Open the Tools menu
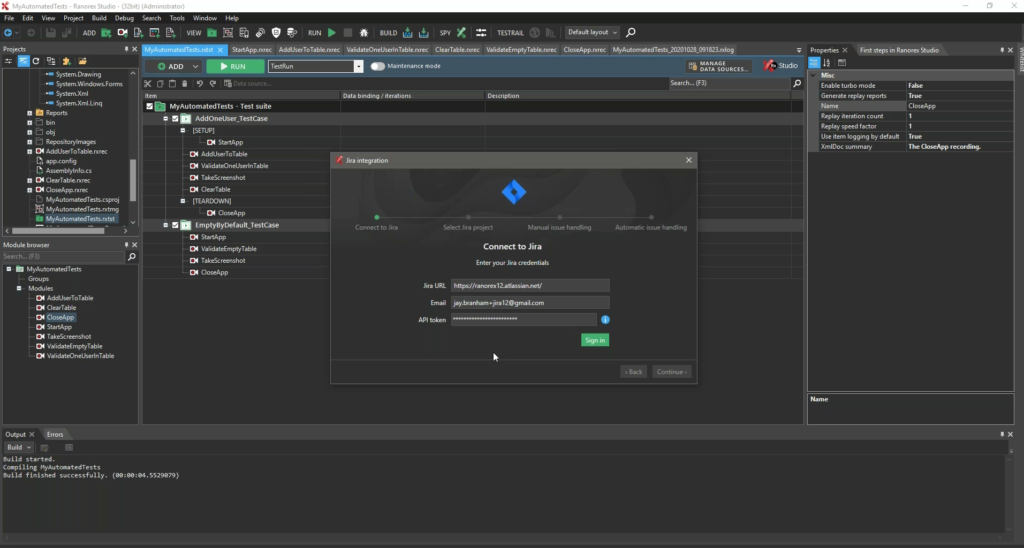Viewport: 1024px width, 548px height. tap(177, 18)
